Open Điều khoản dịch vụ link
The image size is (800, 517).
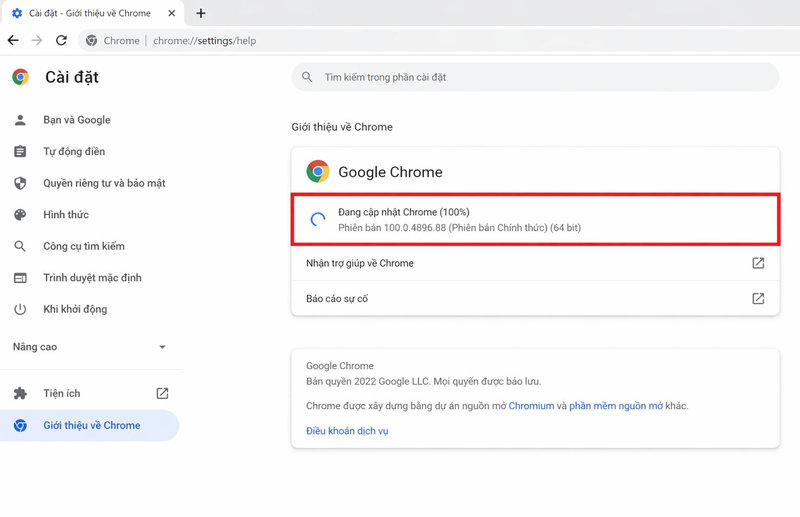pyautogui.click(x=347, y=431)
